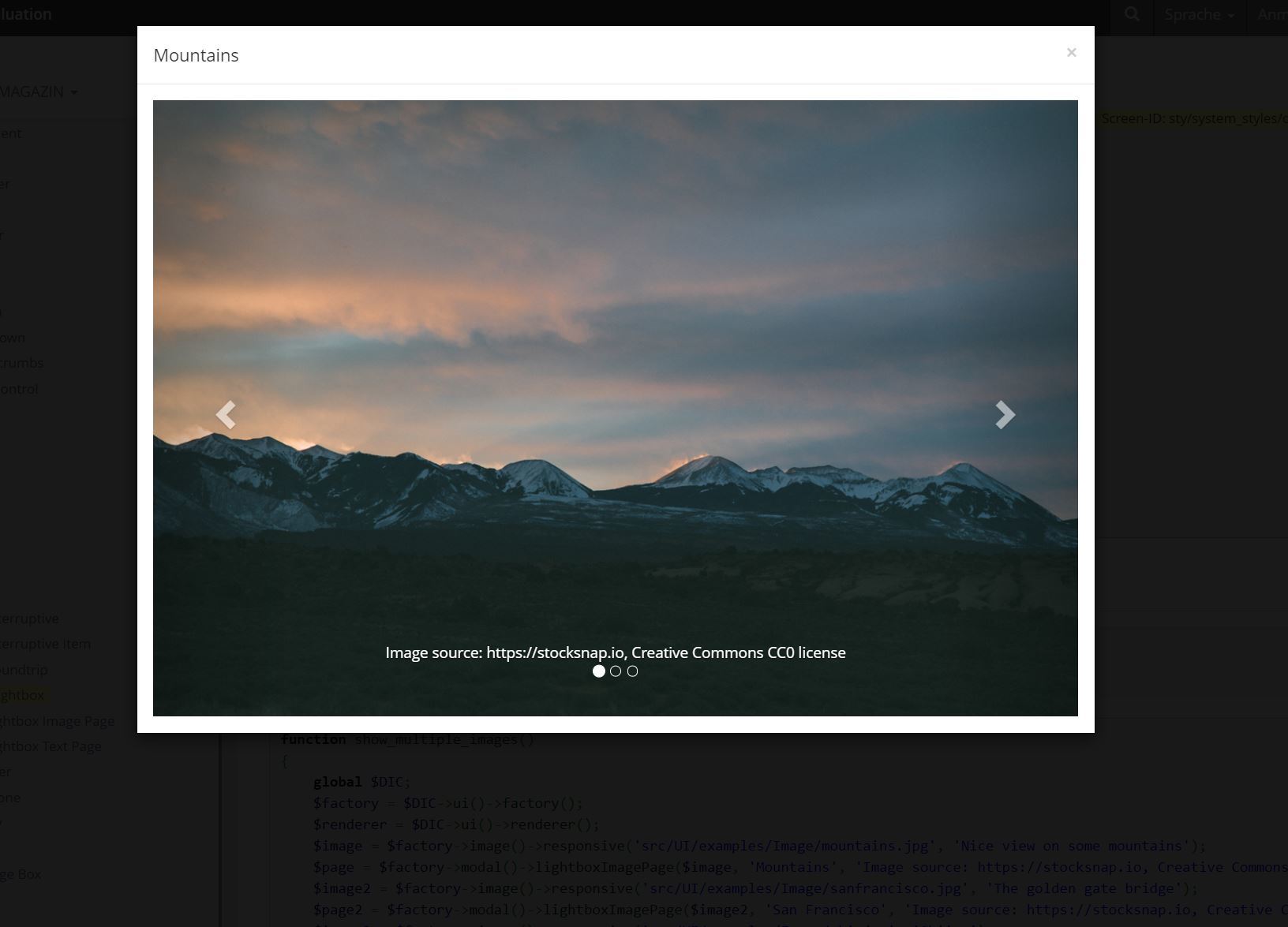This screenshot has height=927, width=1288.
Task: Click the search magnifier icon
Action: point(1132,15)
